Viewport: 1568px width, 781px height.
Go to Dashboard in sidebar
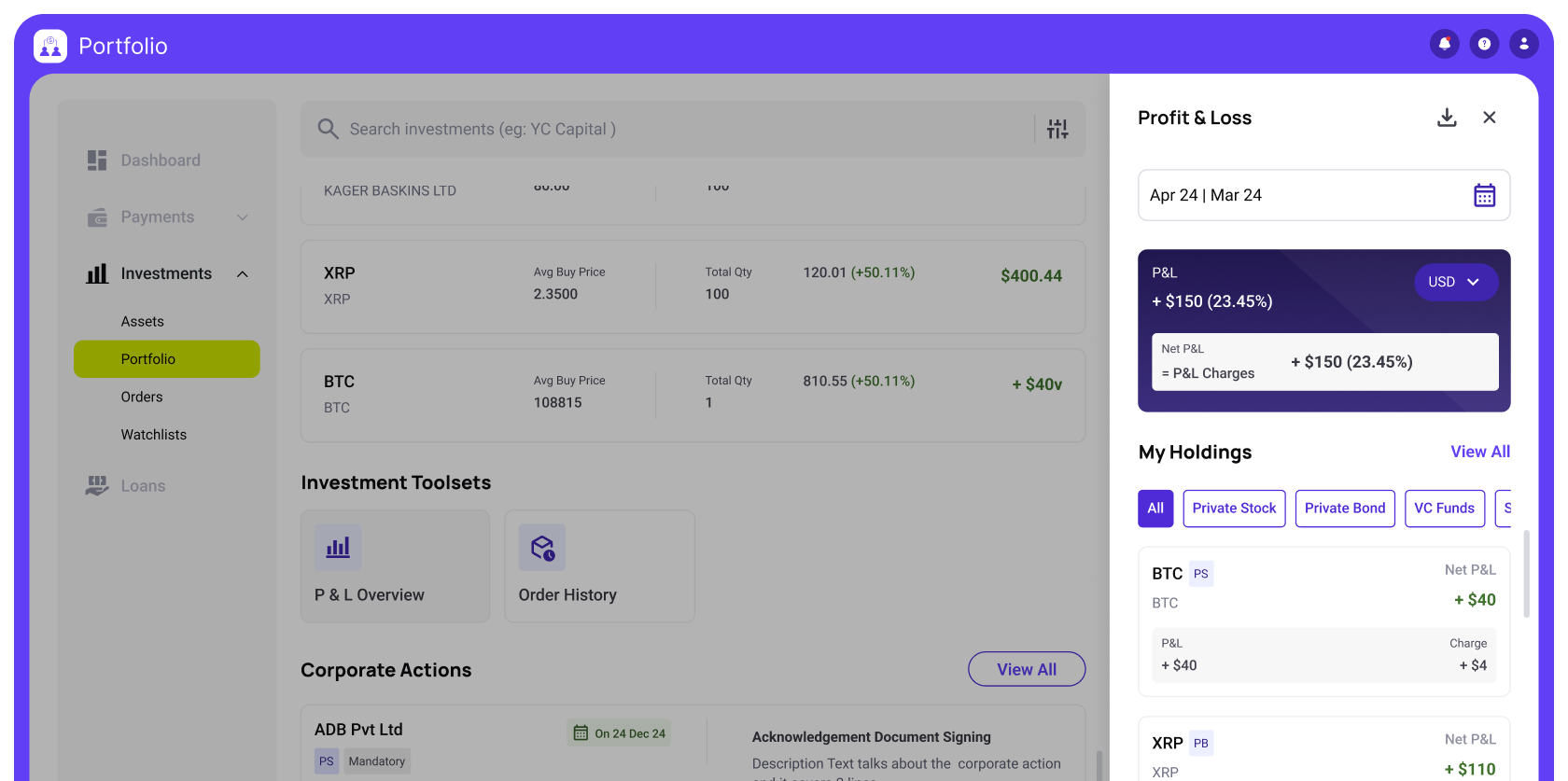[x=161, y=160]
